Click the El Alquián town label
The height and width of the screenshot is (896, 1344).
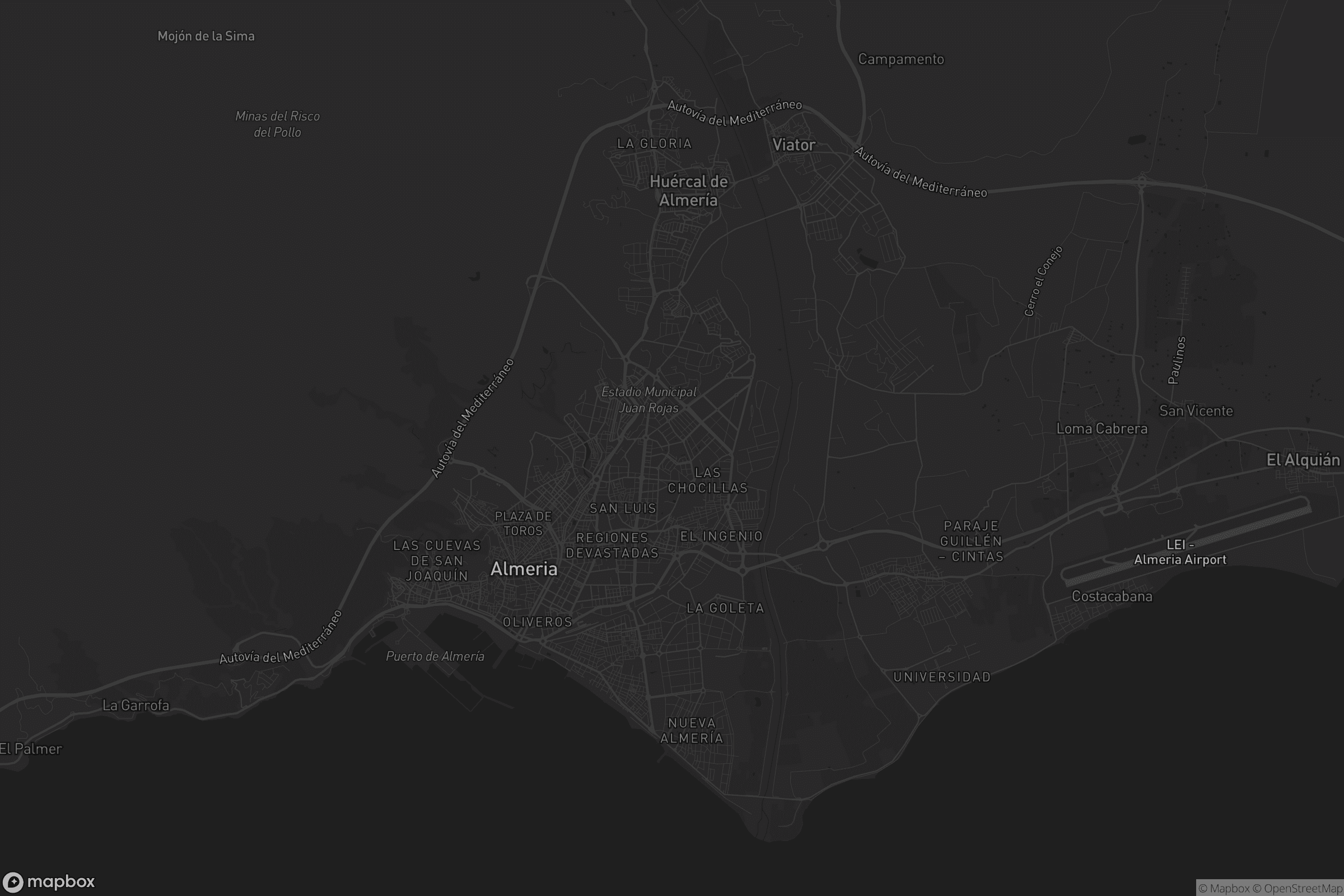(x=1303, y=460)
